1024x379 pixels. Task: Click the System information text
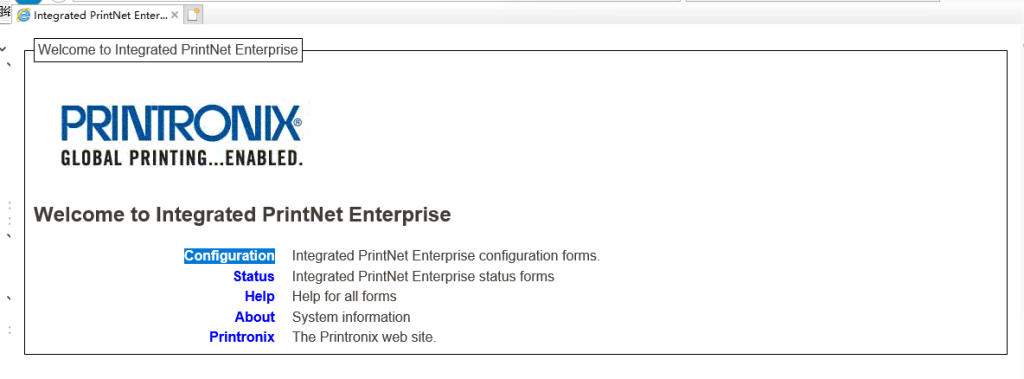[x=351, y=317]
